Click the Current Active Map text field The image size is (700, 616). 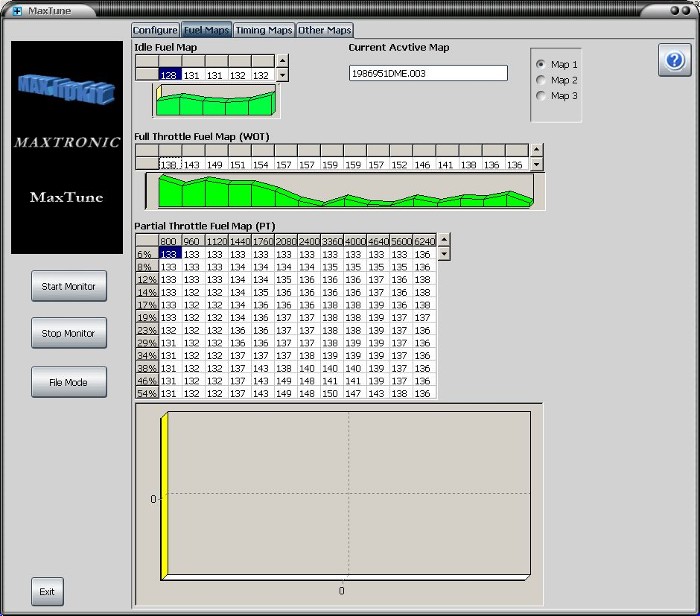pos(428,73)
